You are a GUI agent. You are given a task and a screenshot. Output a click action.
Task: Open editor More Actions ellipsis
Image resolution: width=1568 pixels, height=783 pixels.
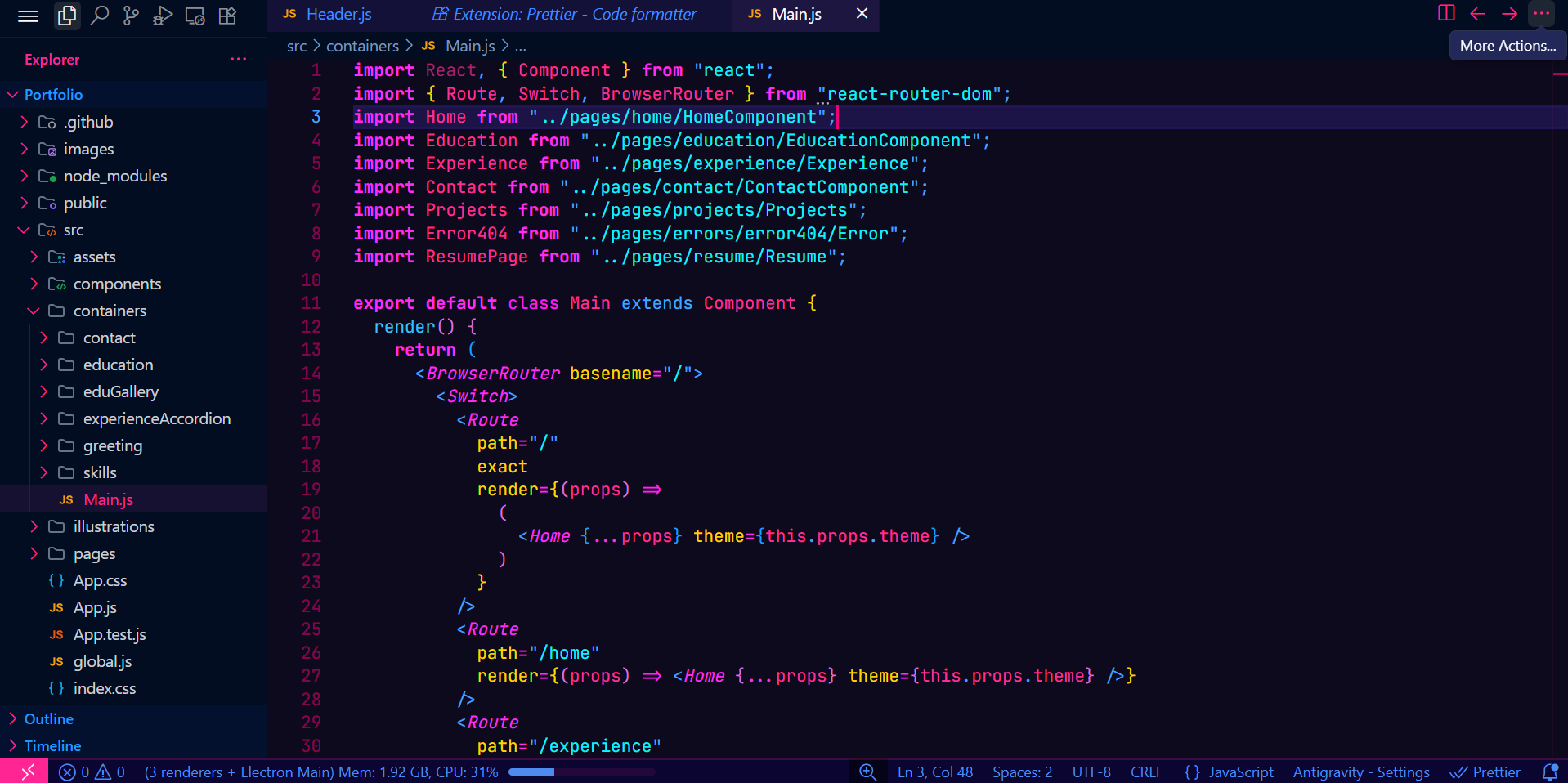click(1541, 13)
